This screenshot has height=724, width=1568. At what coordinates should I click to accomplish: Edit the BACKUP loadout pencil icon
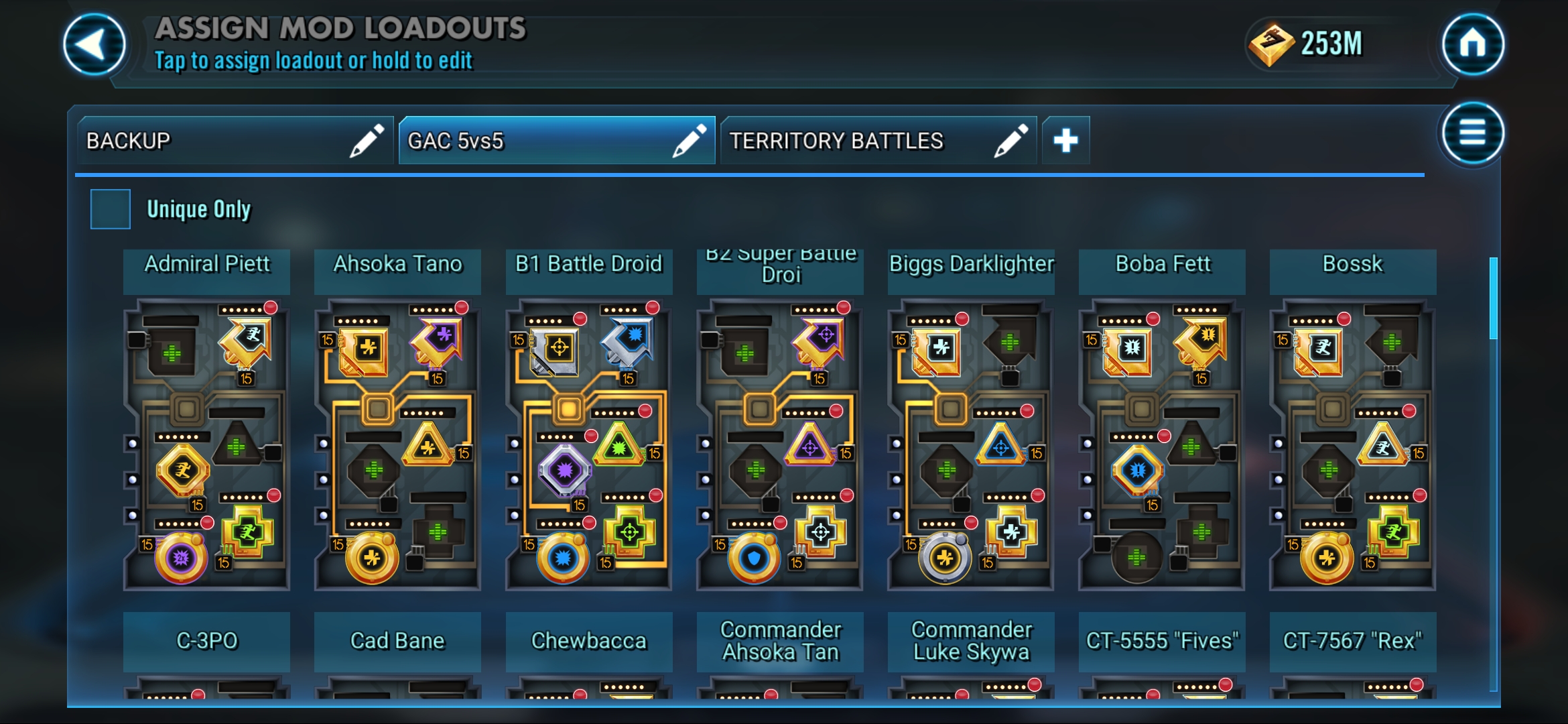pos(367,140)
